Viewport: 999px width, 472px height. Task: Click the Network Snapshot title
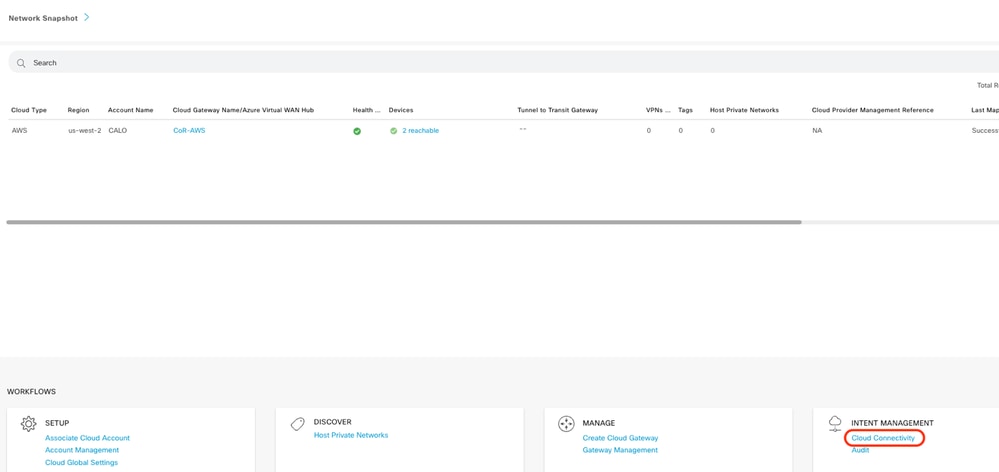point(43,18)
